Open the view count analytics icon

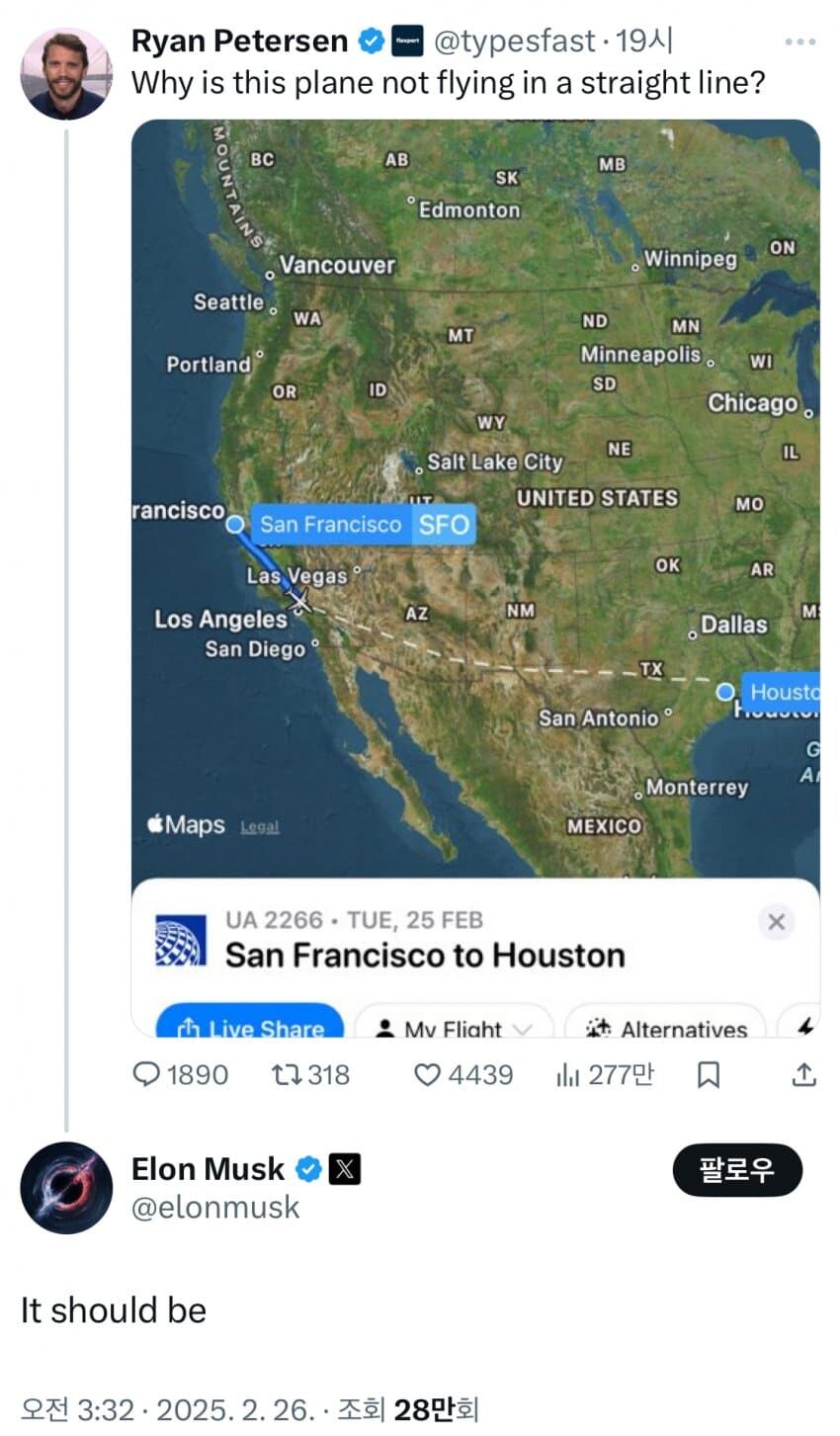[567, 1074]
